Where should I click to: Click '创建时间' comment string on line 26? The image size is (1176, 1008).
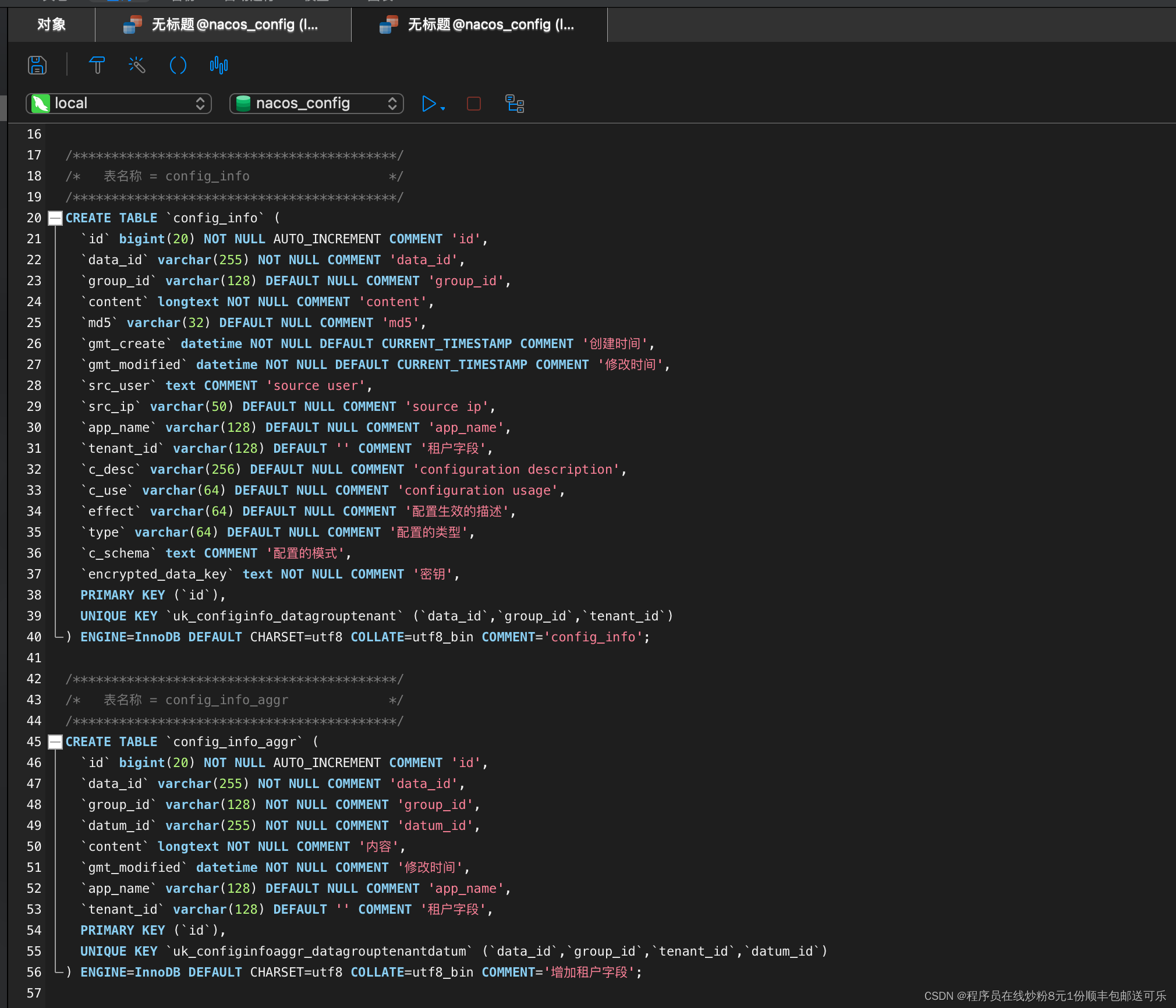click(615, 344)
